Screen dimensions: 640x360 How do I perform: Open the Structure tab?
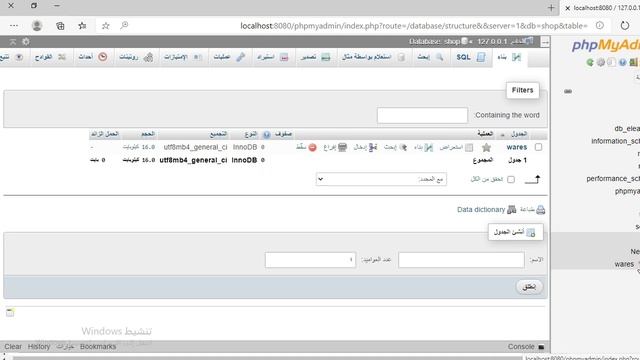coord(509,57)
